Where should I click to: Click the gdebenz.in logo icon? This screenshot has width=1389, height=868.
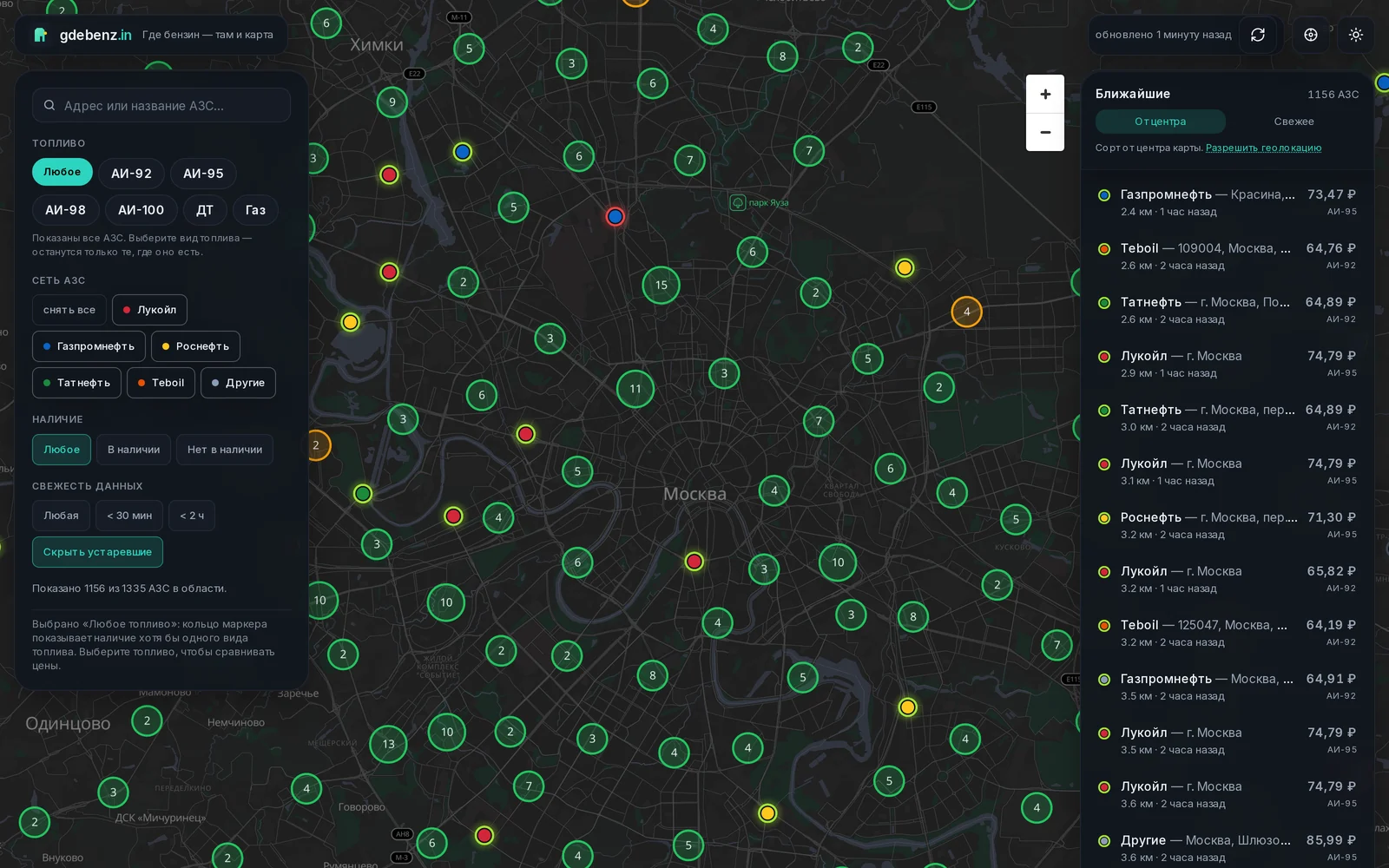[41, 35]
